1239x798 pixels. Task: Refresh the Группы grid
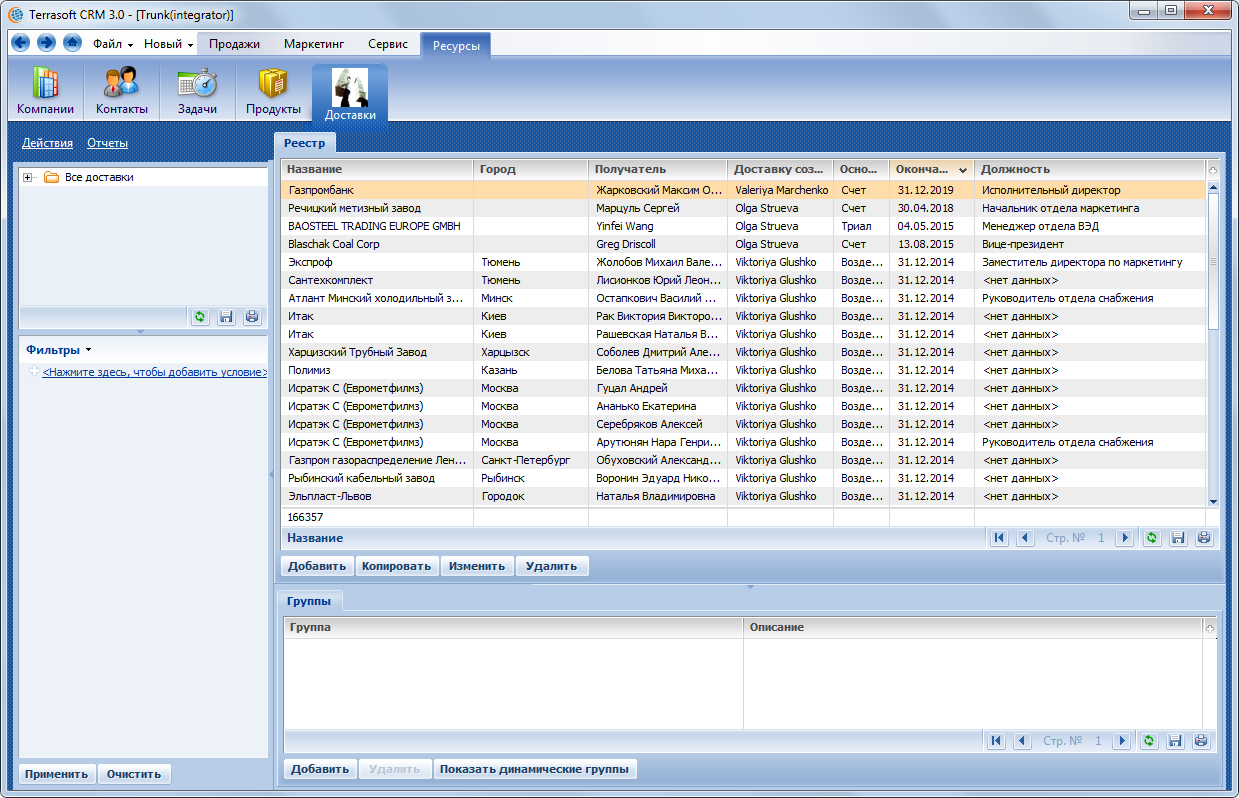tap(1149, 741)
